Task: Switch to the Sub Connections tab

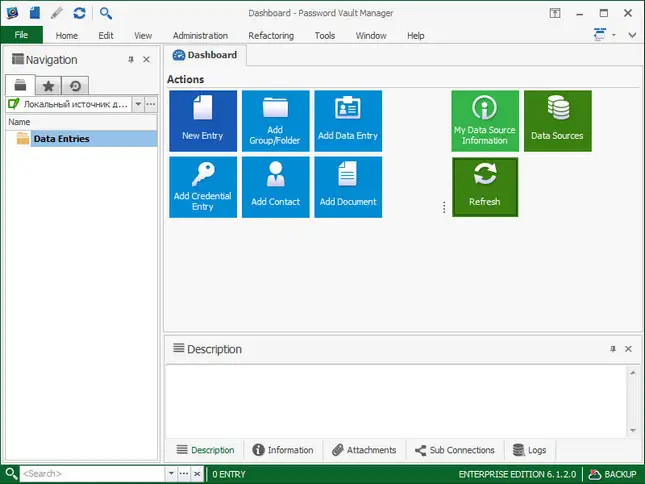Action: click(x=455, y=450)
